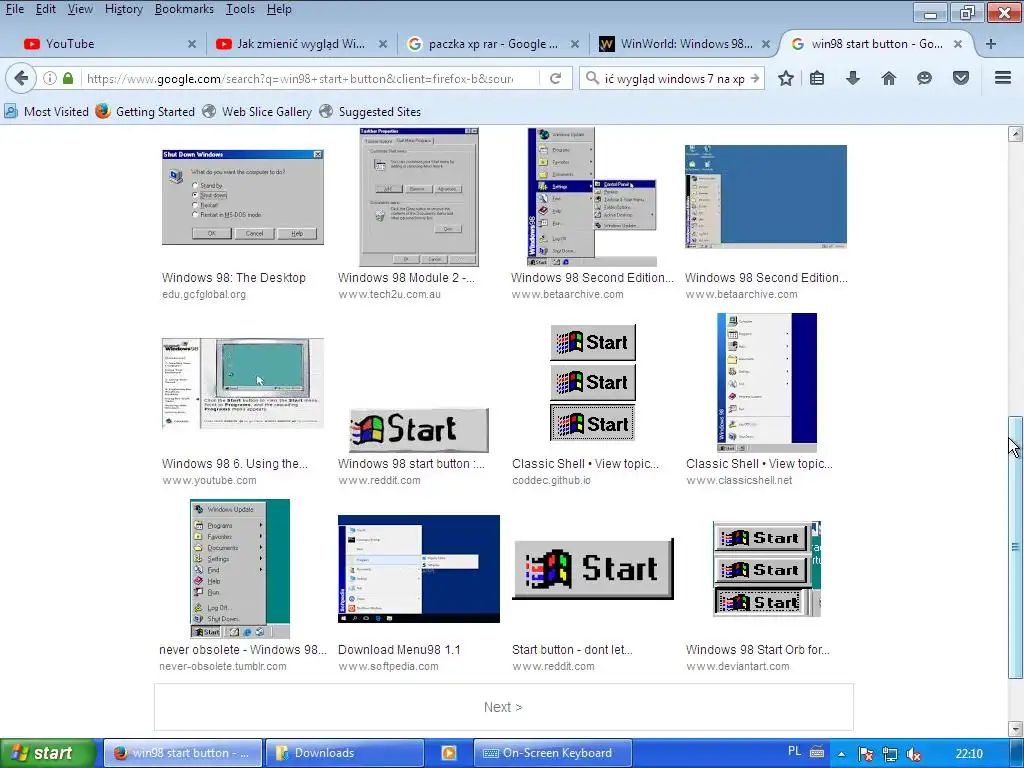
Task: Open blue desktop betaarchive thumbnail
Action: click(766, 197)
